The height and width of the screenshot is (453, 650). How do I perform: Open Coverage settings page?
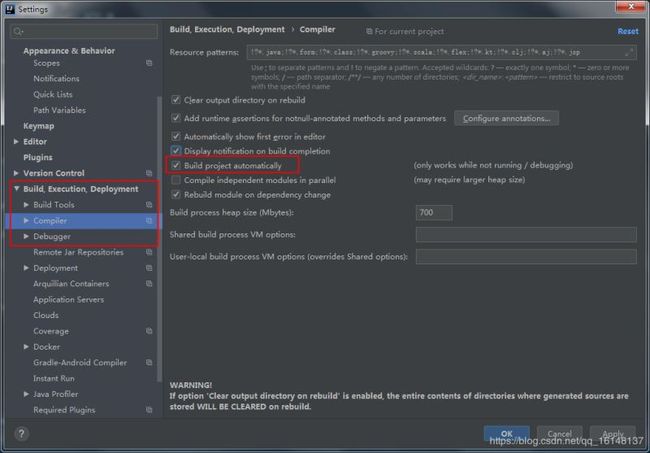click(x=51, y=331)
